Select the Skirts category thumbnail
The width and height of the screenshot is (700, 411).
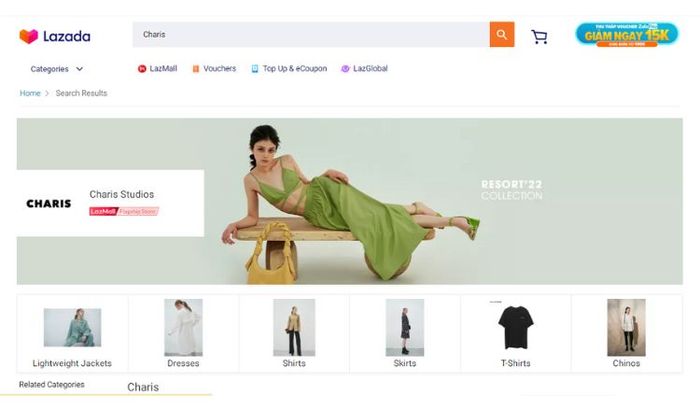pyautogui.click(x=405, y=328)
